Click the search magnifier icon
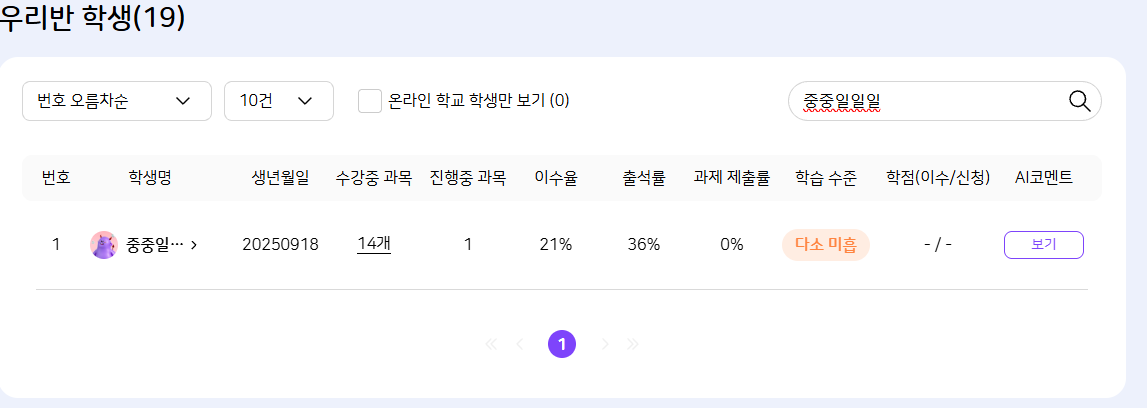Viewport: 1147px width, 408px height. click(x=1079, y=101)
